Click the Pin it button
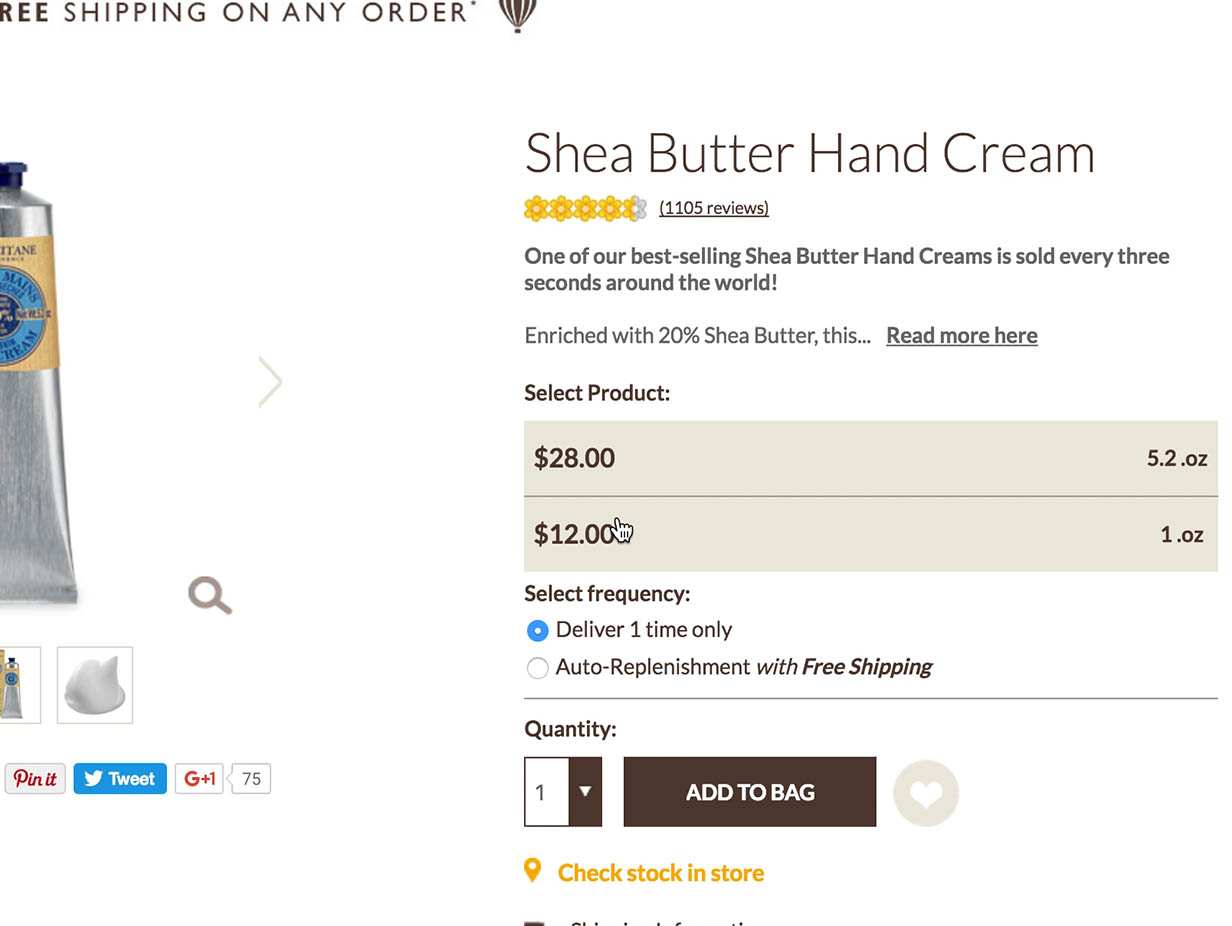The height and width of the screenshot is (926, 1232). click(35, 779)
